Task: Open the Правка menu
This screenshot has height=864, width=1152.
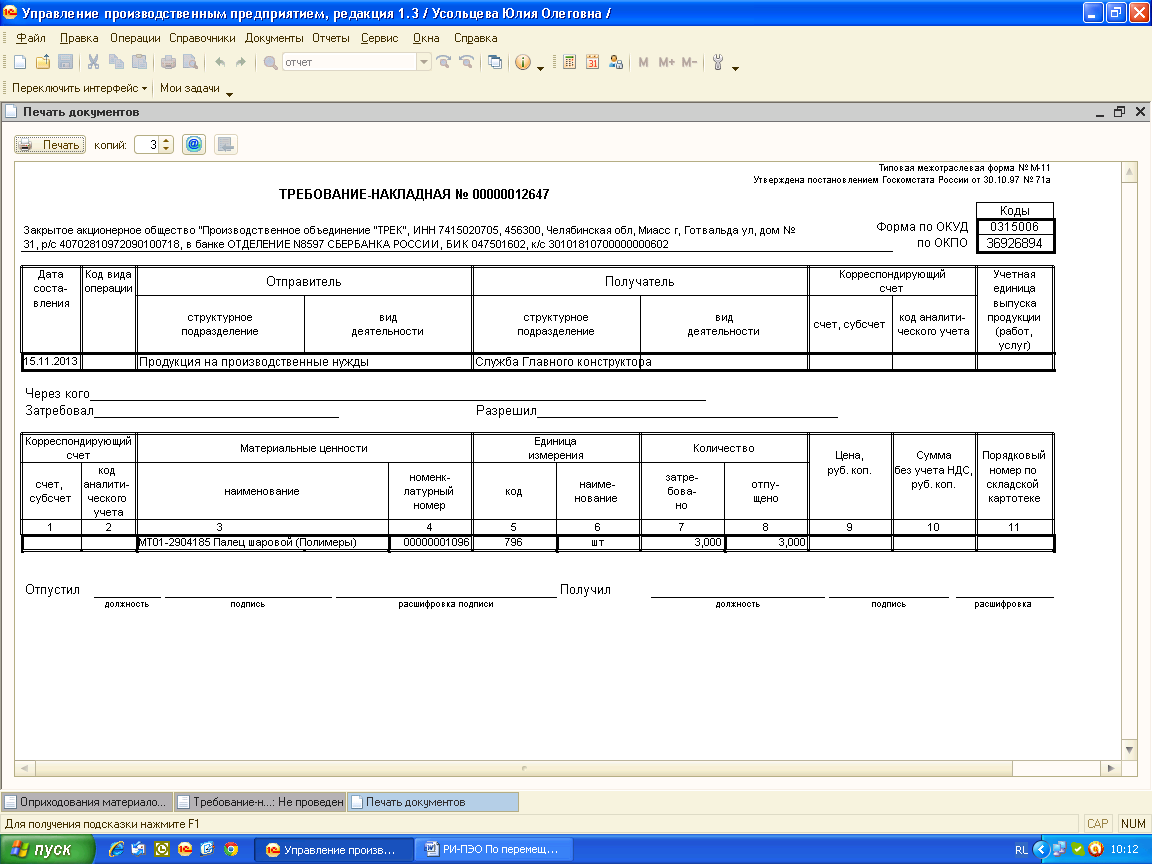Action: click(x=79, y=38)
